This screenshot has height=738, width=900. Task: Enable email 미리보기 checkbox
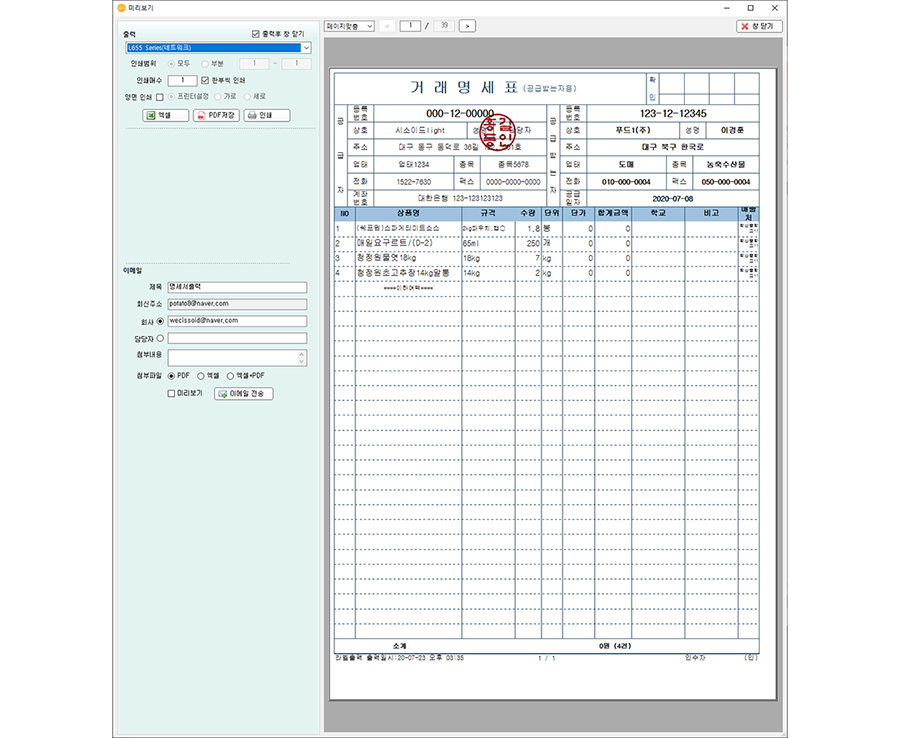pos(172,393)
